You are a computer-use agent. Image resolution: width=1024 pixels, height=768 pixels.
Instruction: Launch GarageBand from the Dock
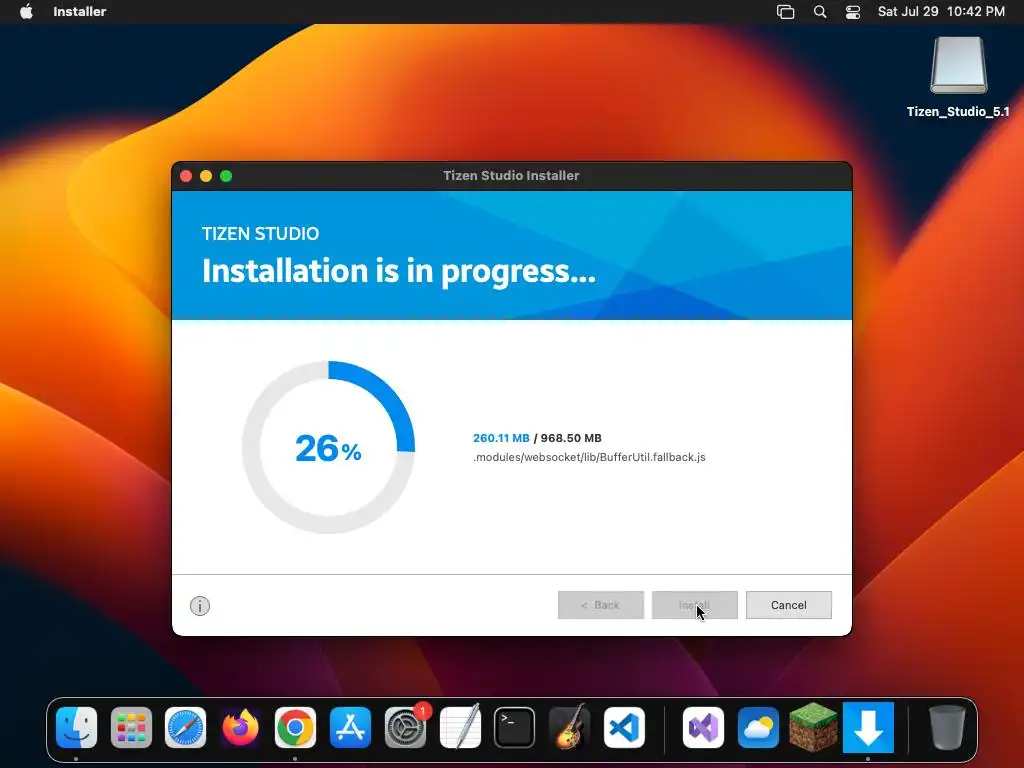coord(569,727)
